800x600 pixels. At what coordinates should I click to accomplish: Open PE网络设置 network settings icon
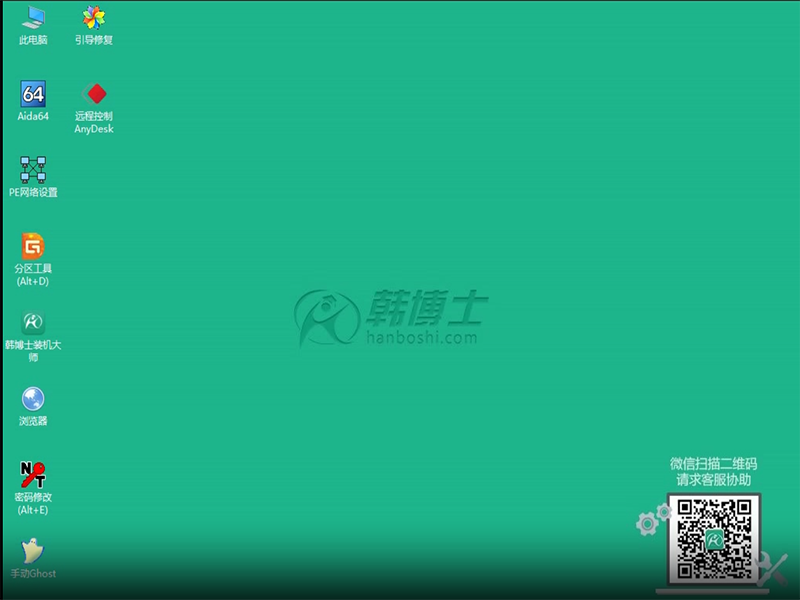[x=33, y=169]
